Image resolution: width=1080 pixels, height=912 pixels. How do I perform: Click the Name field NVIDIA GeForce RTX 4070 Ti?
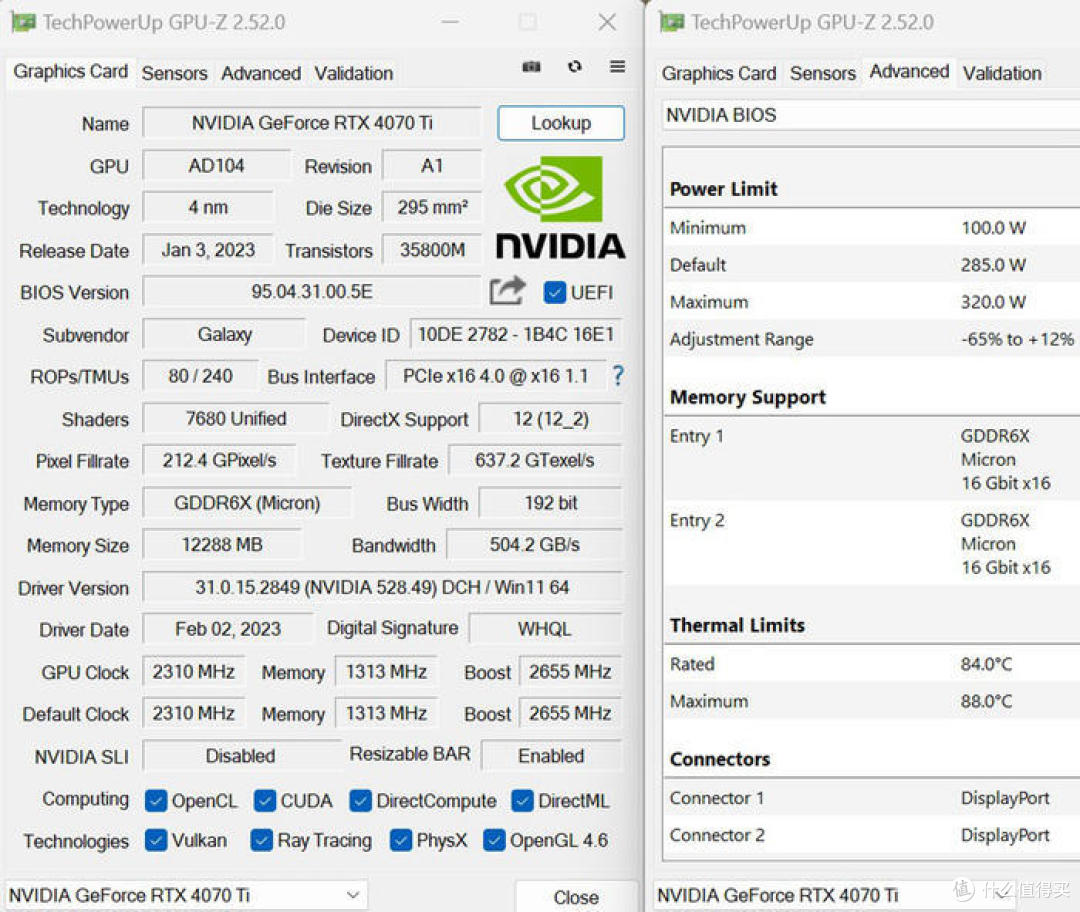pyautogui.click(x=312, y=123)
